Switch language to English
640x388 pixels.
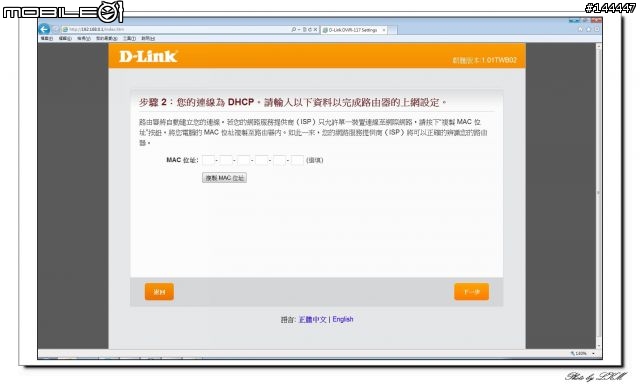tap(343, 319)
